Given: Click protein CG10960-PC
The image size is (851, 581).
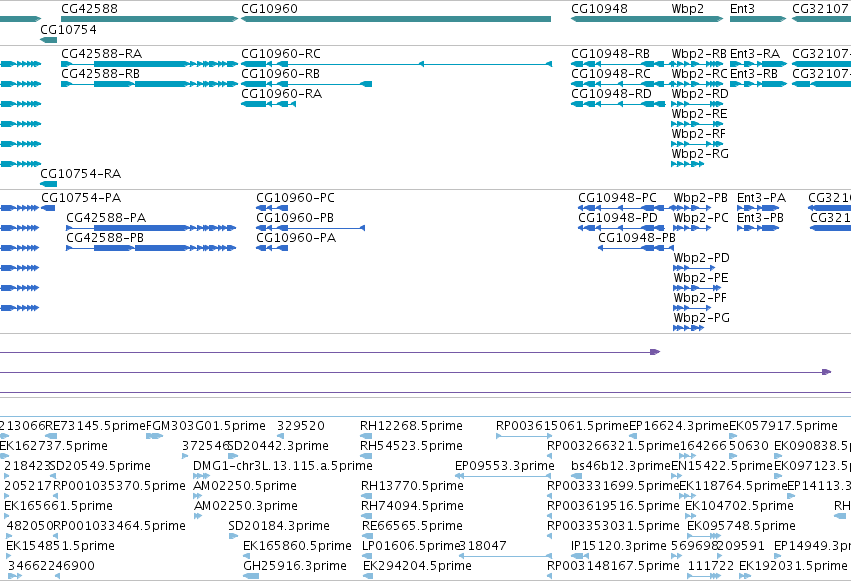Looking at the screenshot, I should coord(272,208).
